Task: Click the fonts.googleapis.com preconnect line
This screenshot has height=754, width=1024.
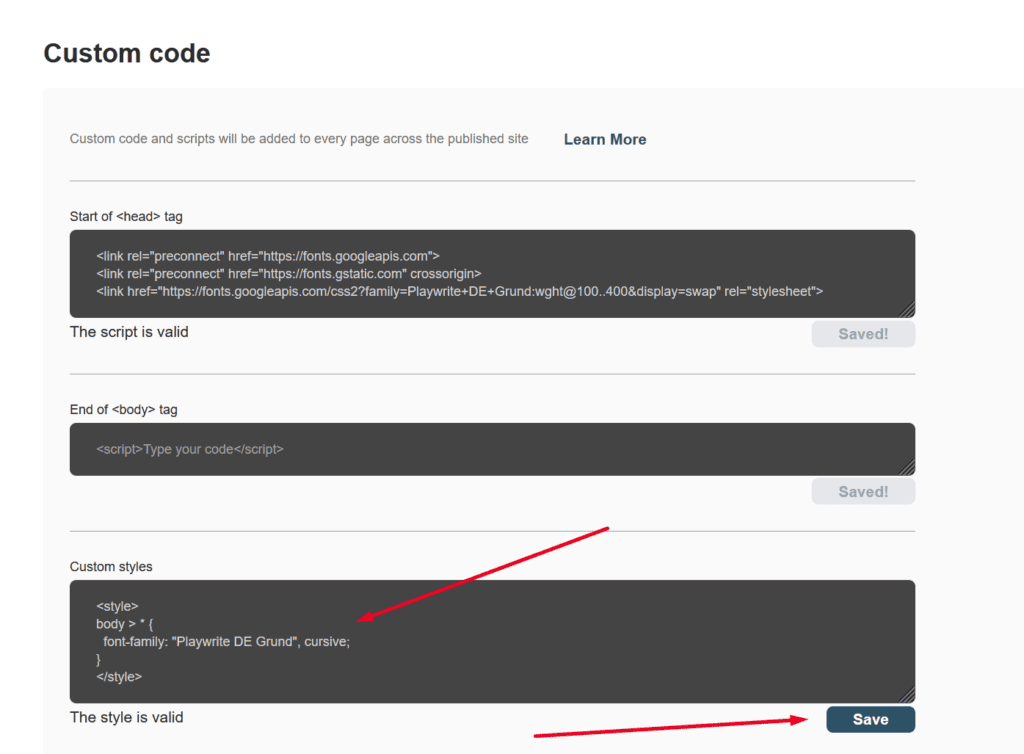Action: pos(268,256)
